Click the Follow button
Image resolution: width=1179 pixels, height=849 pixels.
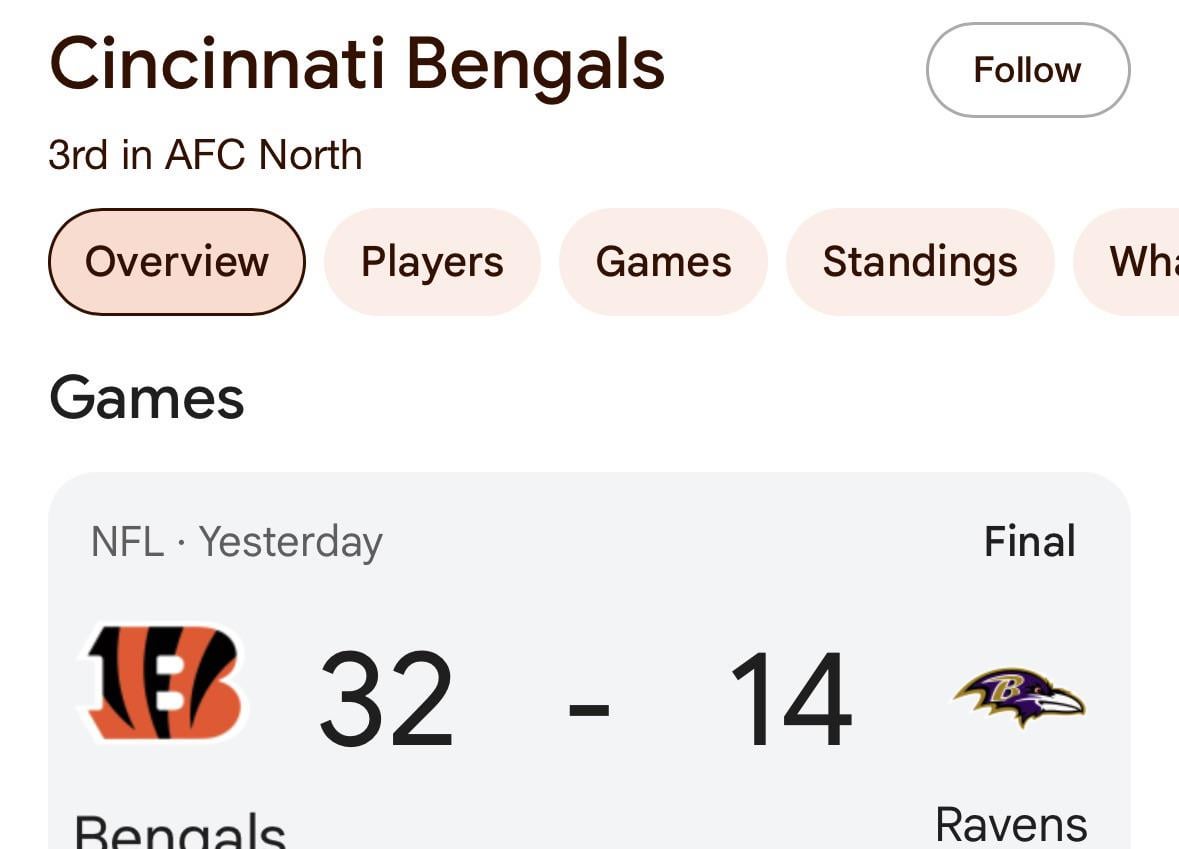[x=1027, y=70]
